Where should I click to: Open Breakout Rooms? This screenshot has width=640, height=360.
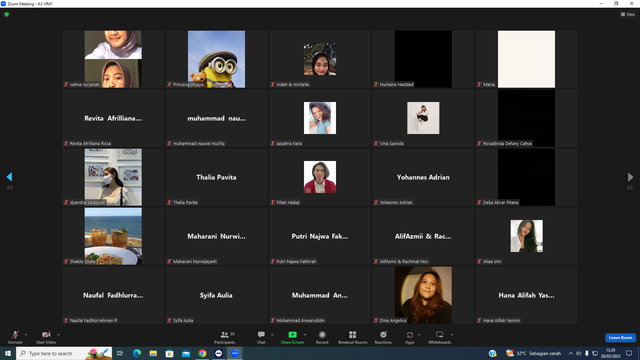353,337
